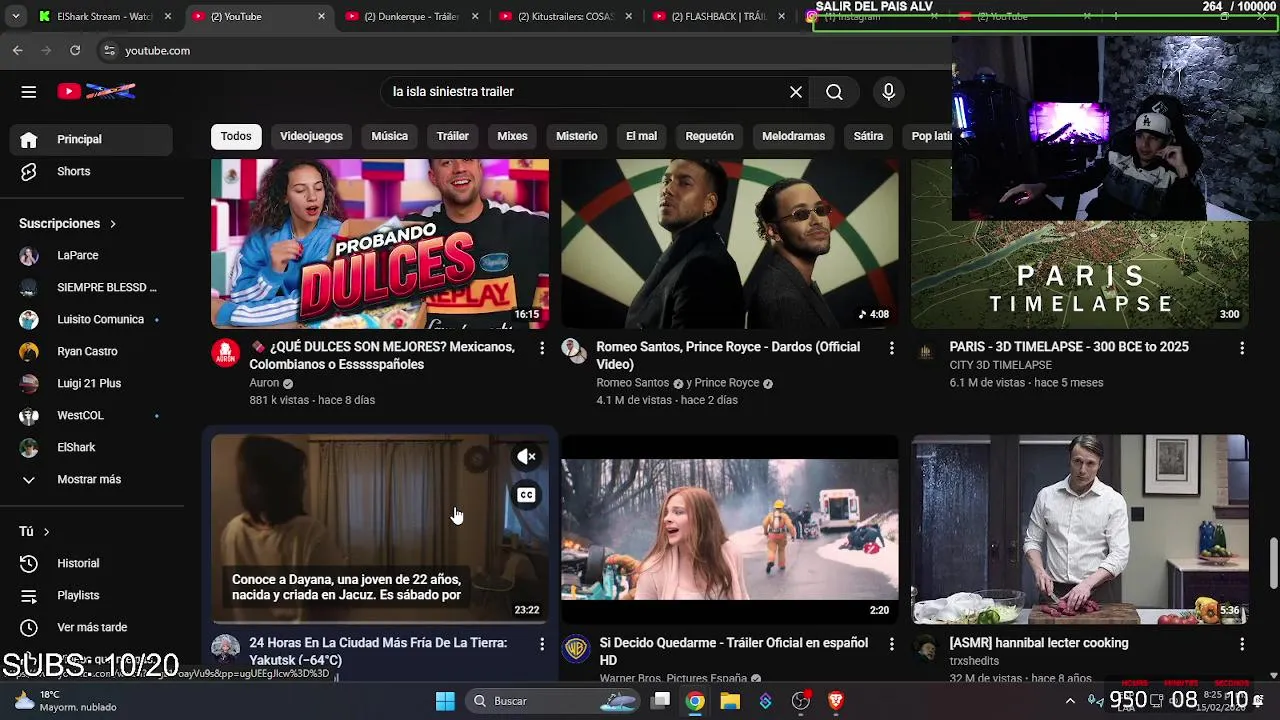
Task: Open Shorts in sidebar
Action: click(91, 171)
